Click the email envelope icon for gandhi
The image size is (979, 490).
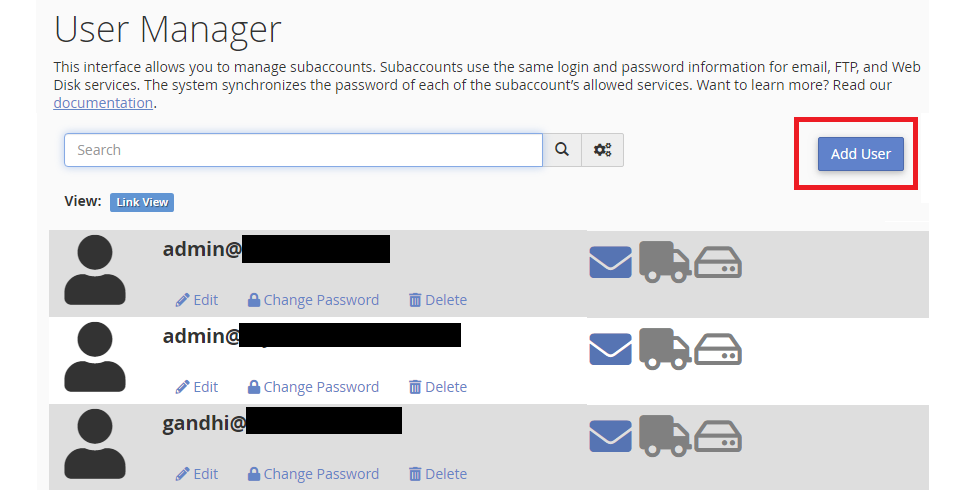[x=611, y=436]
